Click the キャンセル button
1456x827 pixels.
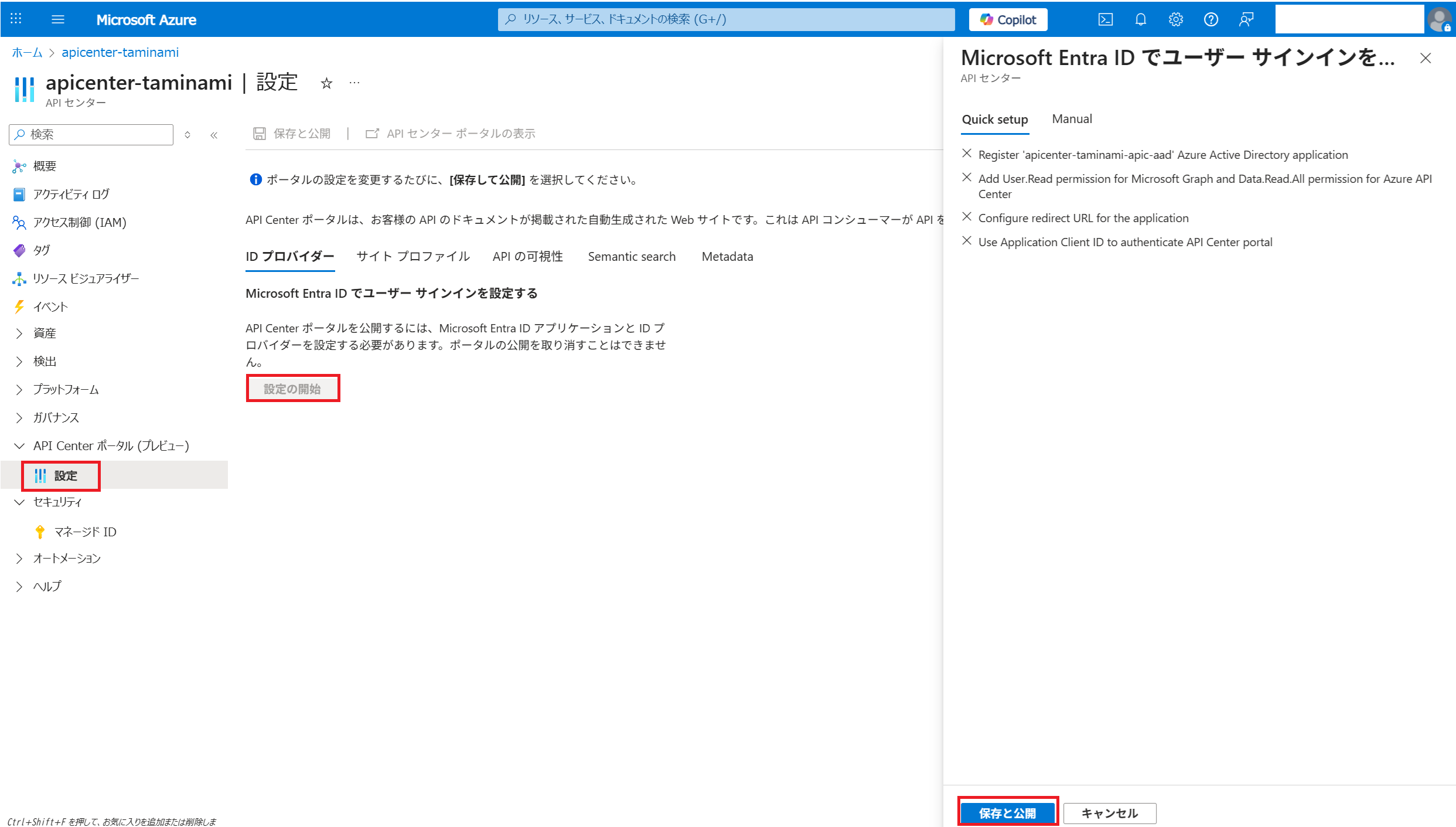click(x=1110, y=813)
